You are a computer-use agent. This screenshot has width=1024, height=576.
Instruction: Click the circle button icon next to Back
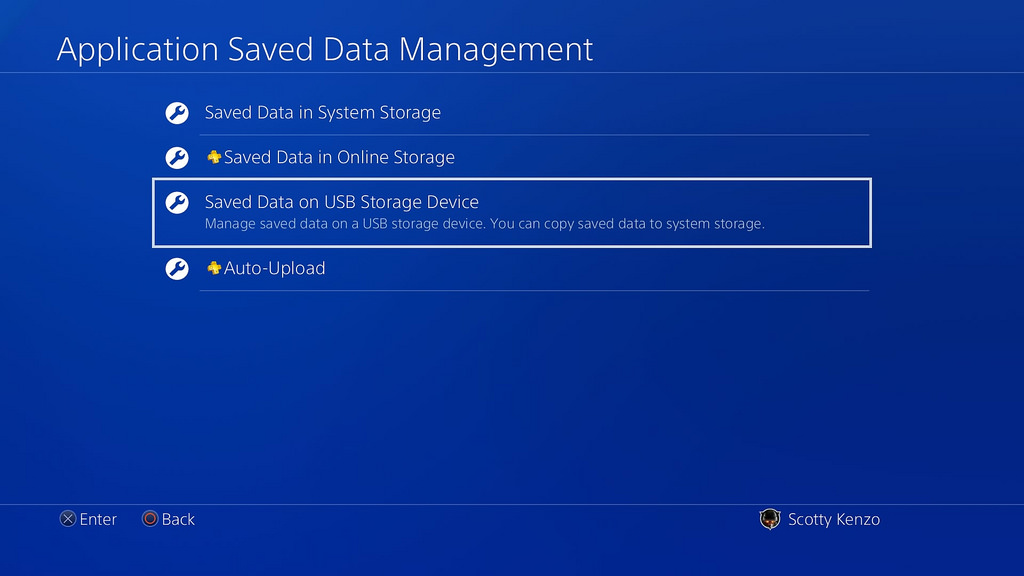point(150,519)
